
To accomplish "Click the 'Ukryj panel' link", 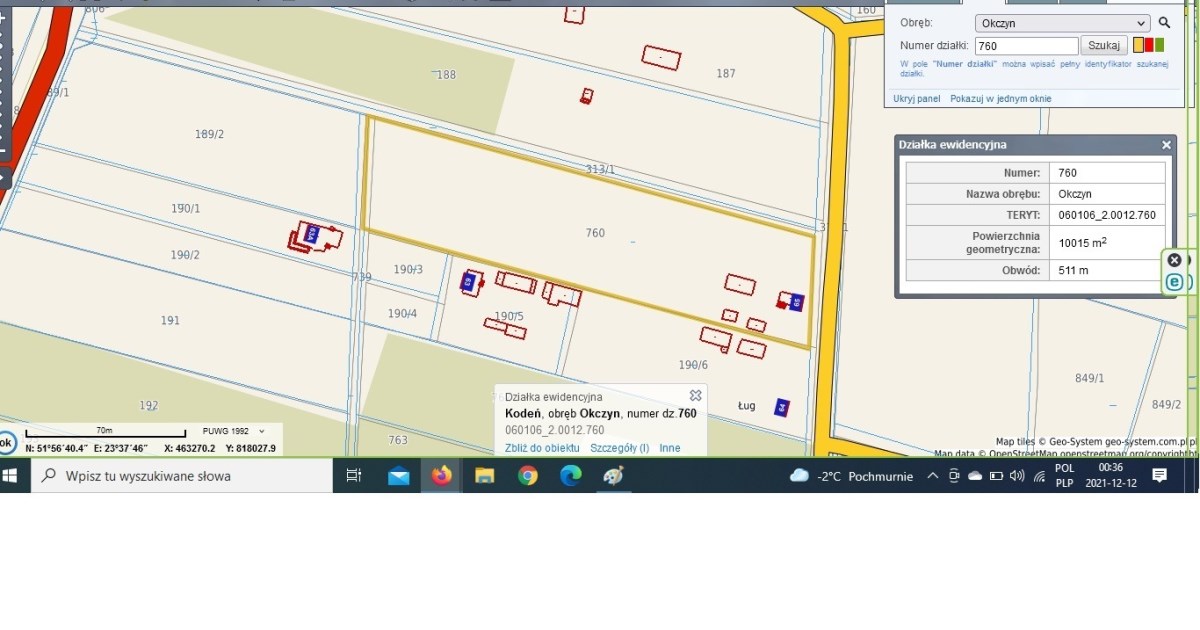I will [916, 99].
